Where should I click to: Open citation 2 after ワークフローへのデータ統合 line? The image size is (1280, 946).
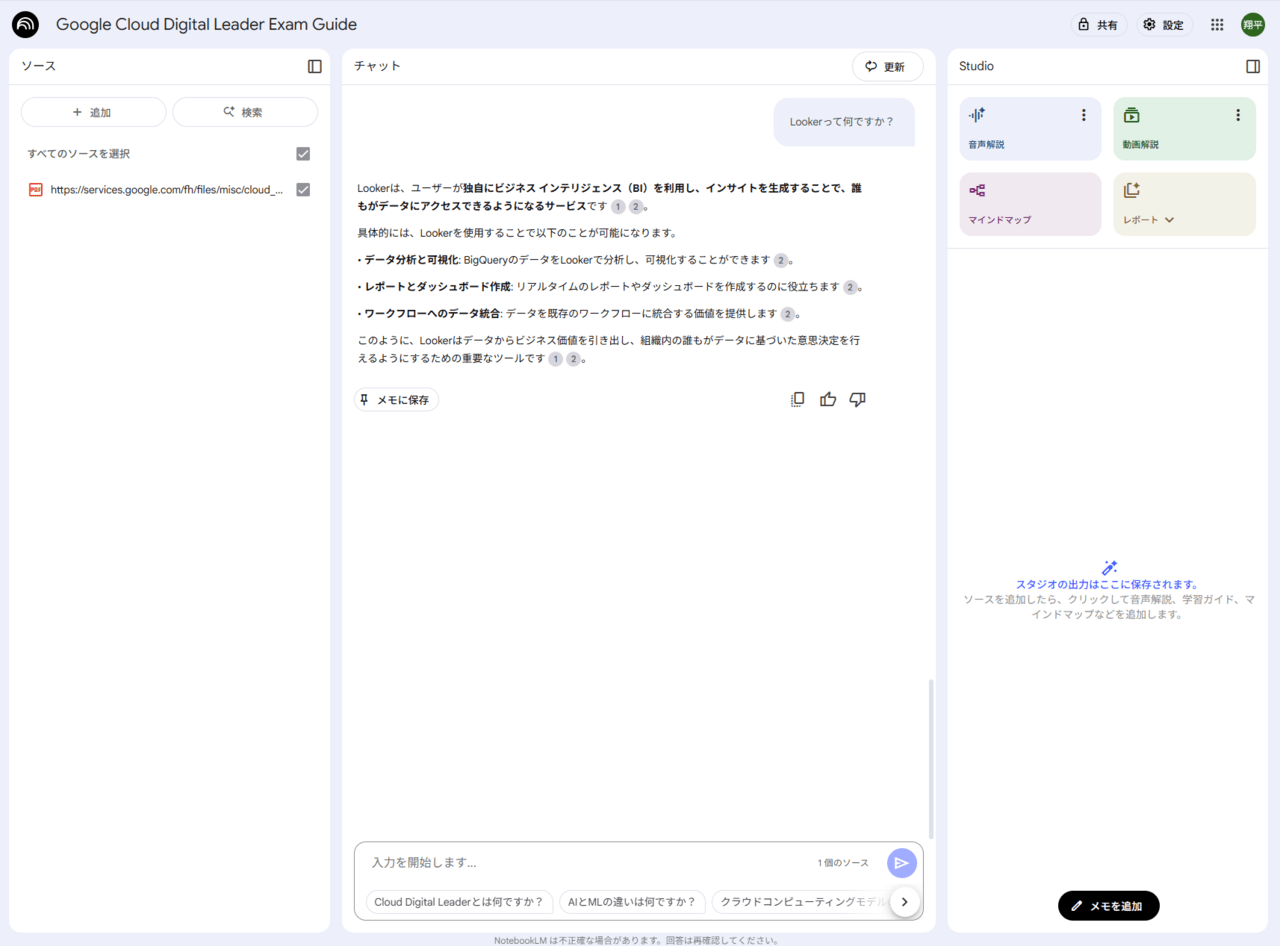[788, 314]
